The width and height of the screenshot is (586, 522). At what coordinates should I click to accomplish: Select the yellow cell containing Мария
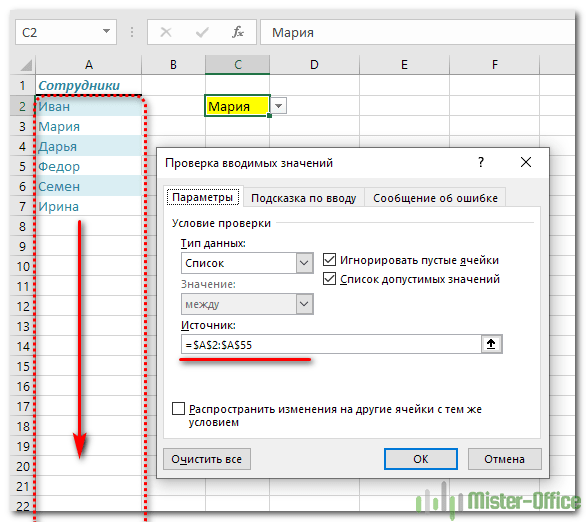pyautogui.click(x=237, y=106)
